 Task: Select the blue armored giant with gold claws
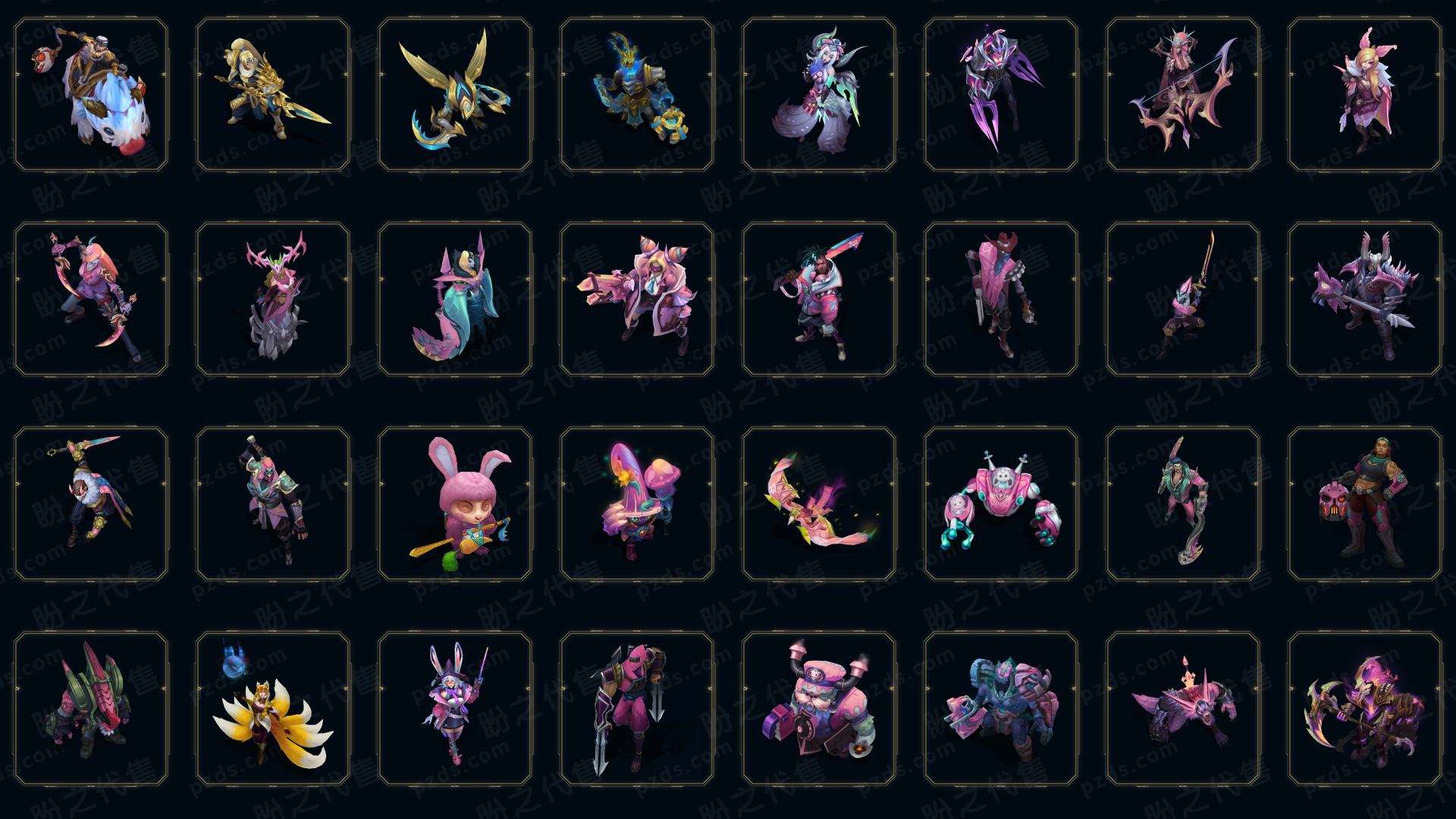click(637, 95)
